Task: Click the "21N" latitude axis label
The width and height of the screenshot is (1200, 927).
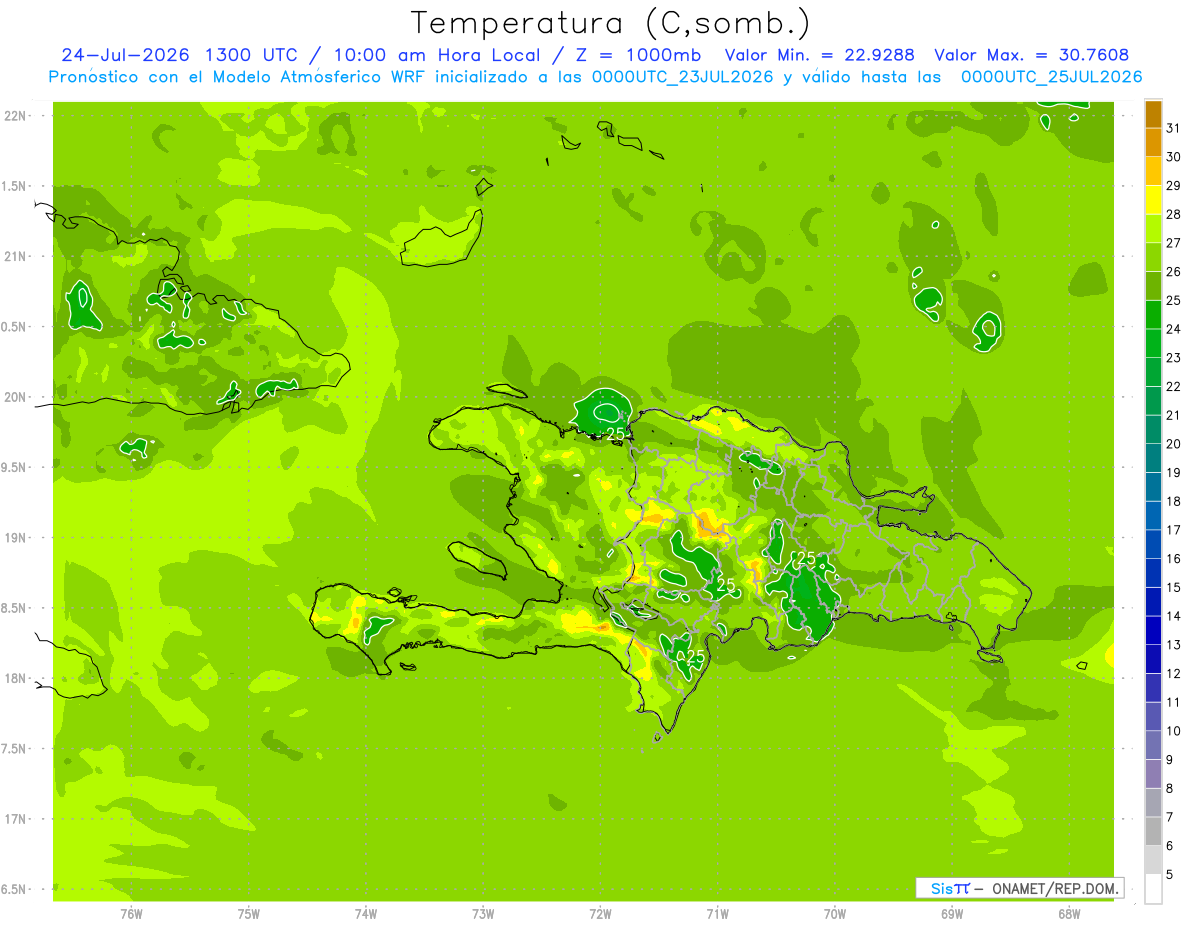Action: [17, 257]
